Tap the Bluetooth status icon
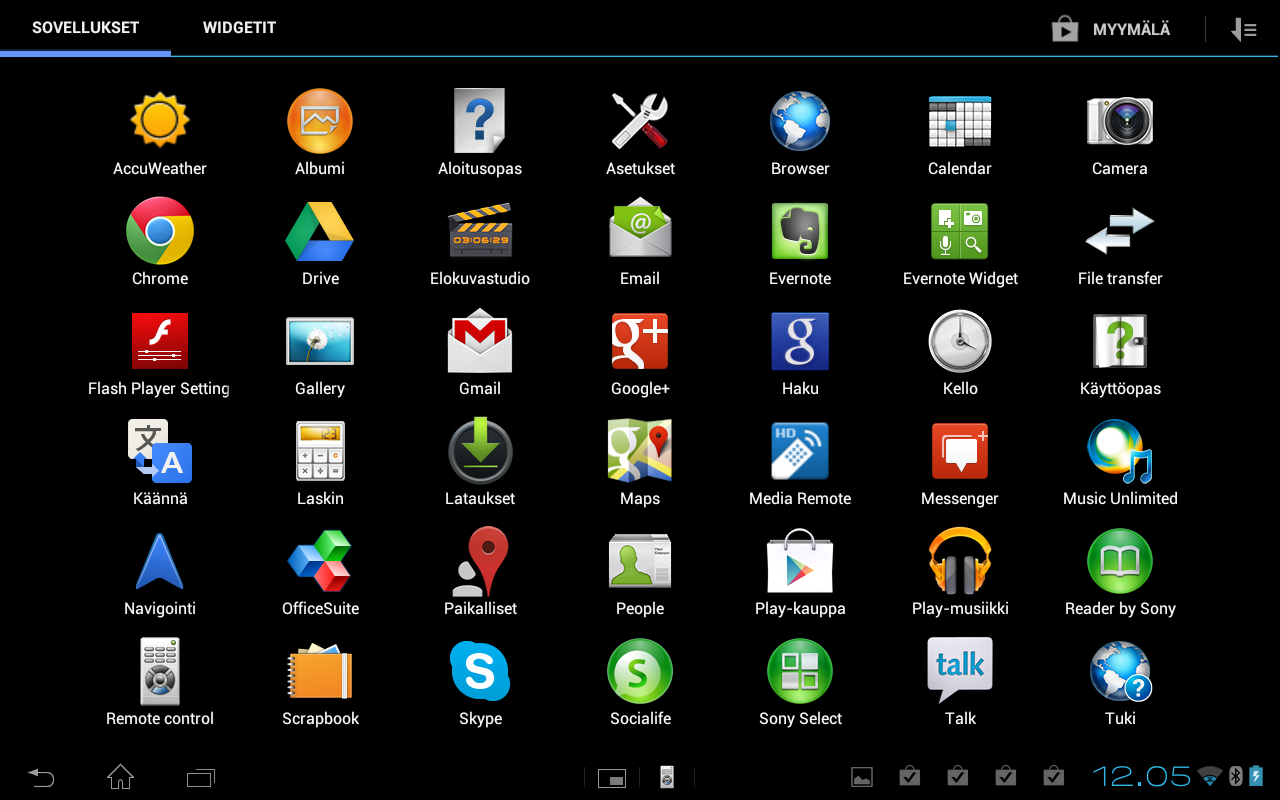Image resolution: width=1280 pixels, height=800 pixels. (1235, 777)
